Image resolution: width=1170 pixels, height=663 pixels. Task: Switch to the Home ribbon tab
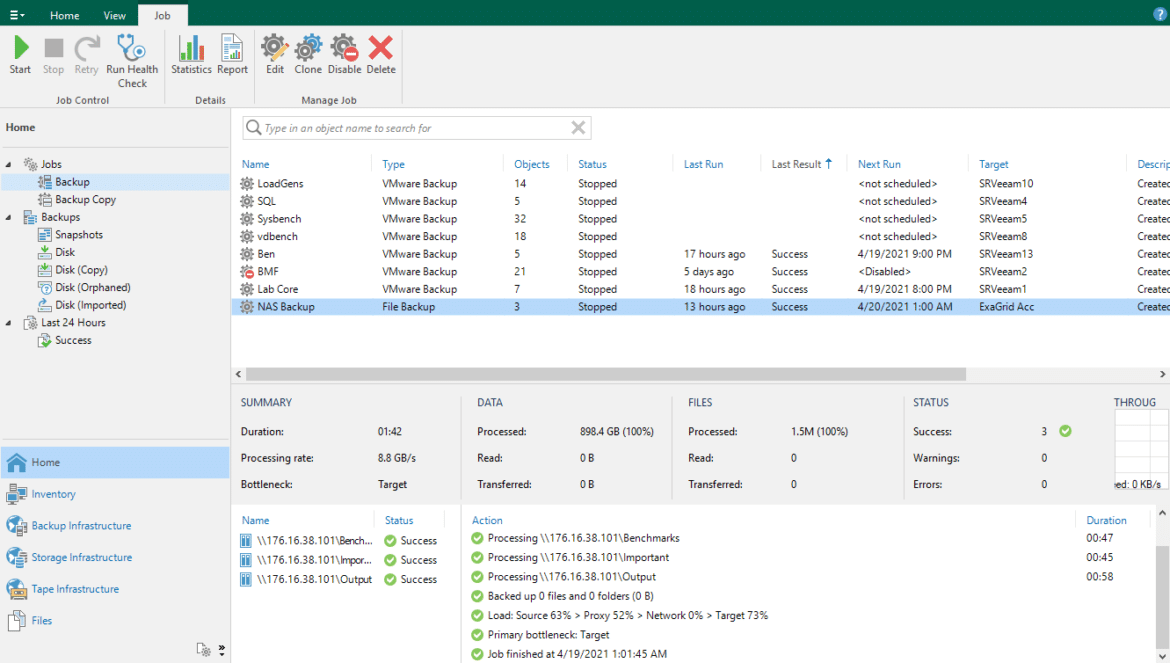point(64,15)
